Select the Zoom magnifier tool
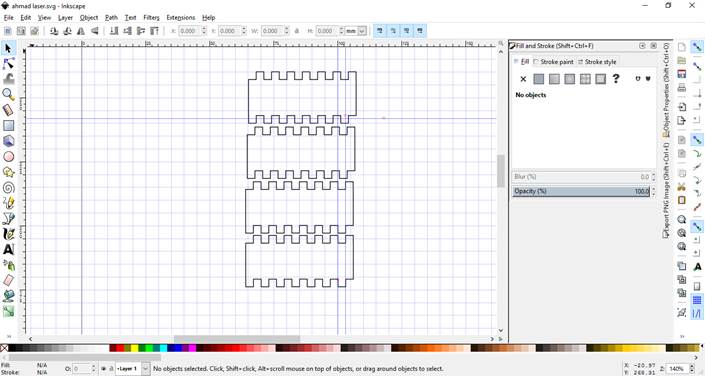 8,94
